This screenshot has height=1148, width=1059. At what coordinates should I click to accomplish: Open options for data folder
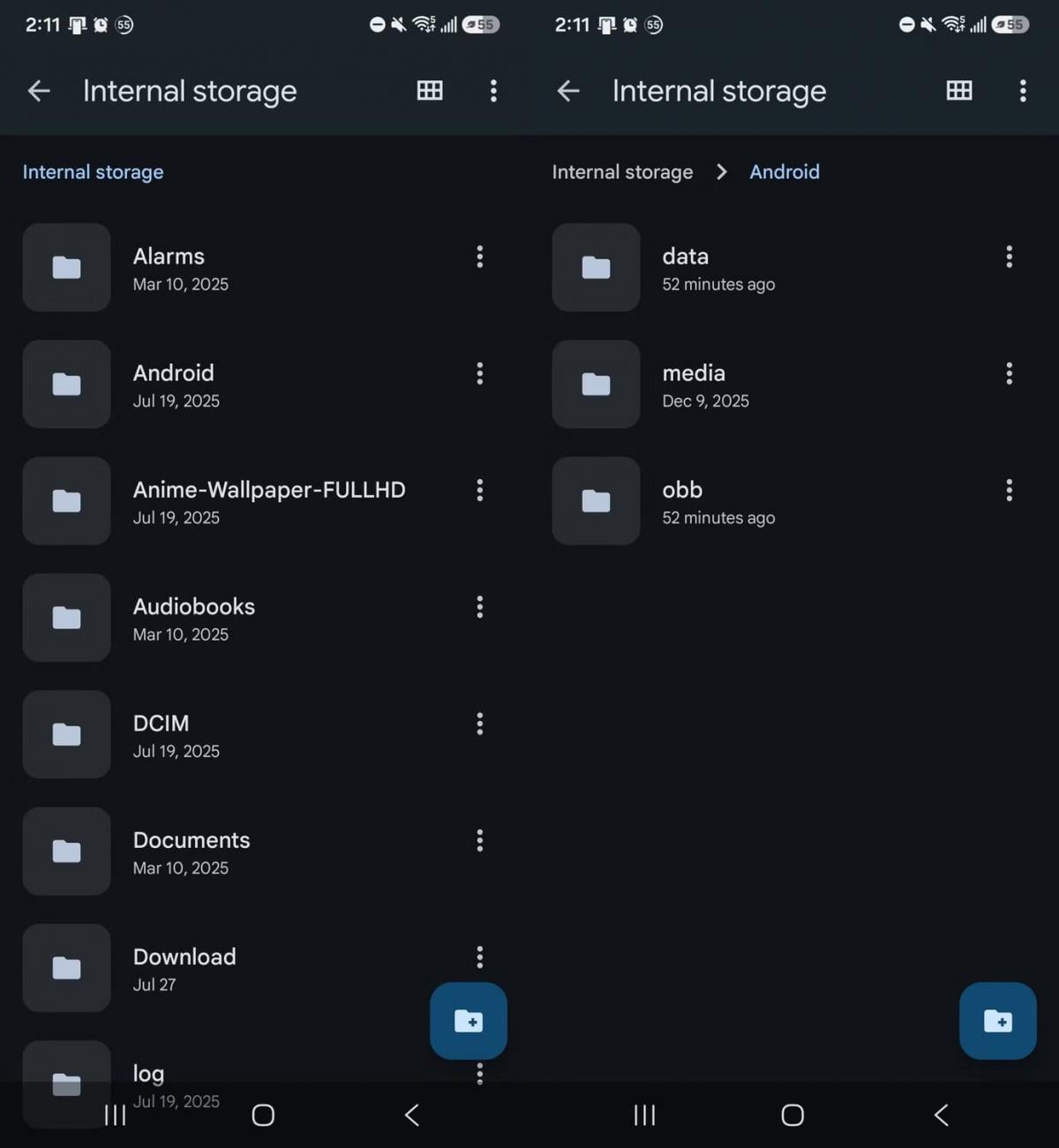1010,257
